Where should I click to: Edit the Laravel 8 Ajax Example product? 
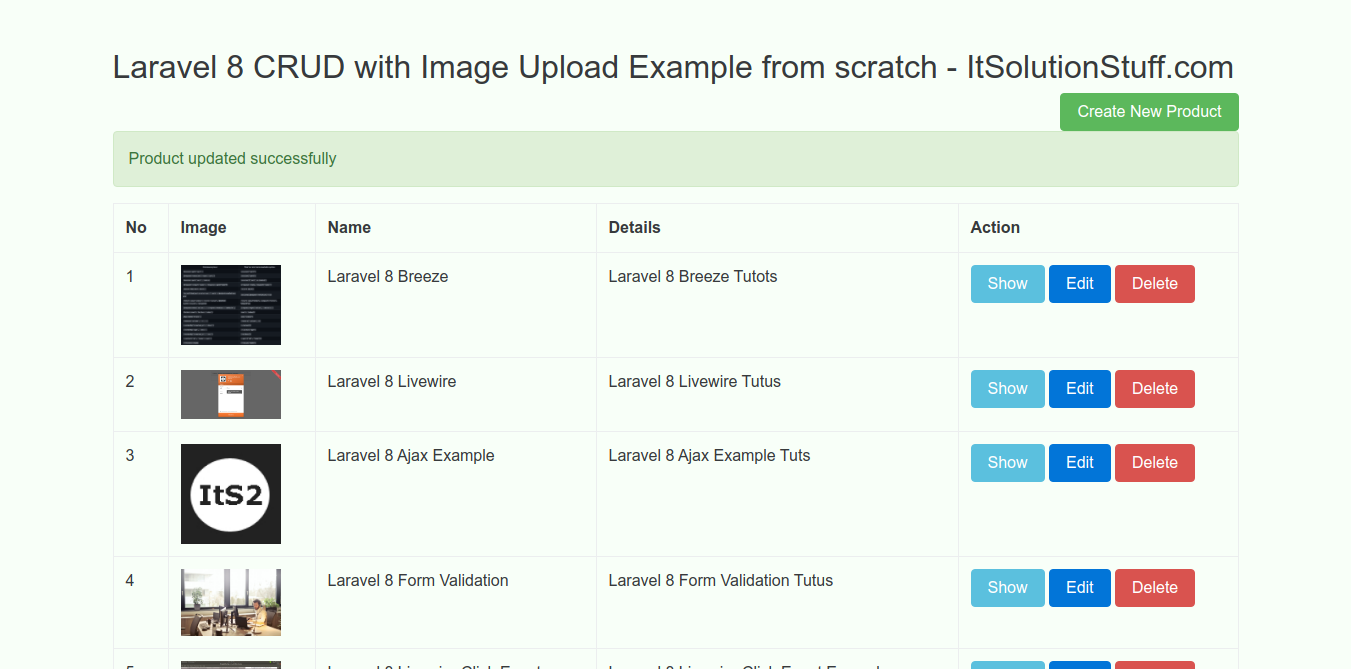pyautogui.click(x=1079, y=463)
